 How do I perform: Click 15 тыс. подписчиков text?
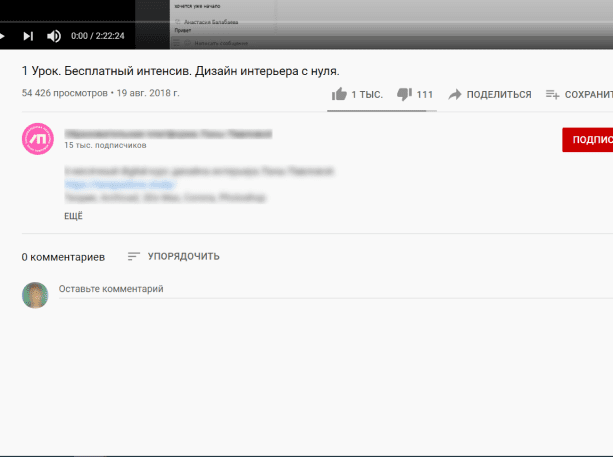105,145
